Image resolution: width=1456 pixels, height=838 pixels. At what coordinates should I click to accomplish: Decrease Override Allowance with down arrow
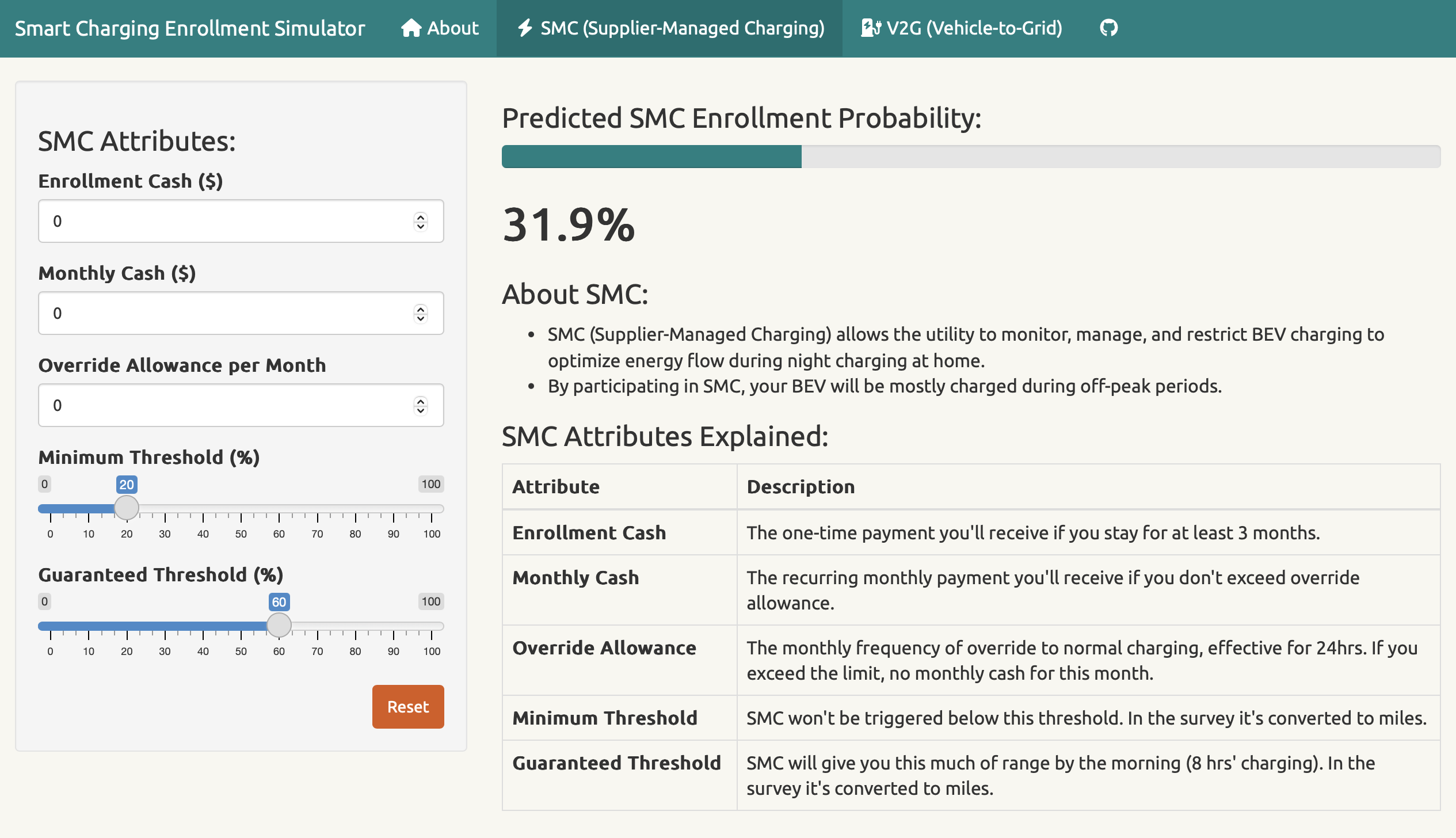(421, 410)
